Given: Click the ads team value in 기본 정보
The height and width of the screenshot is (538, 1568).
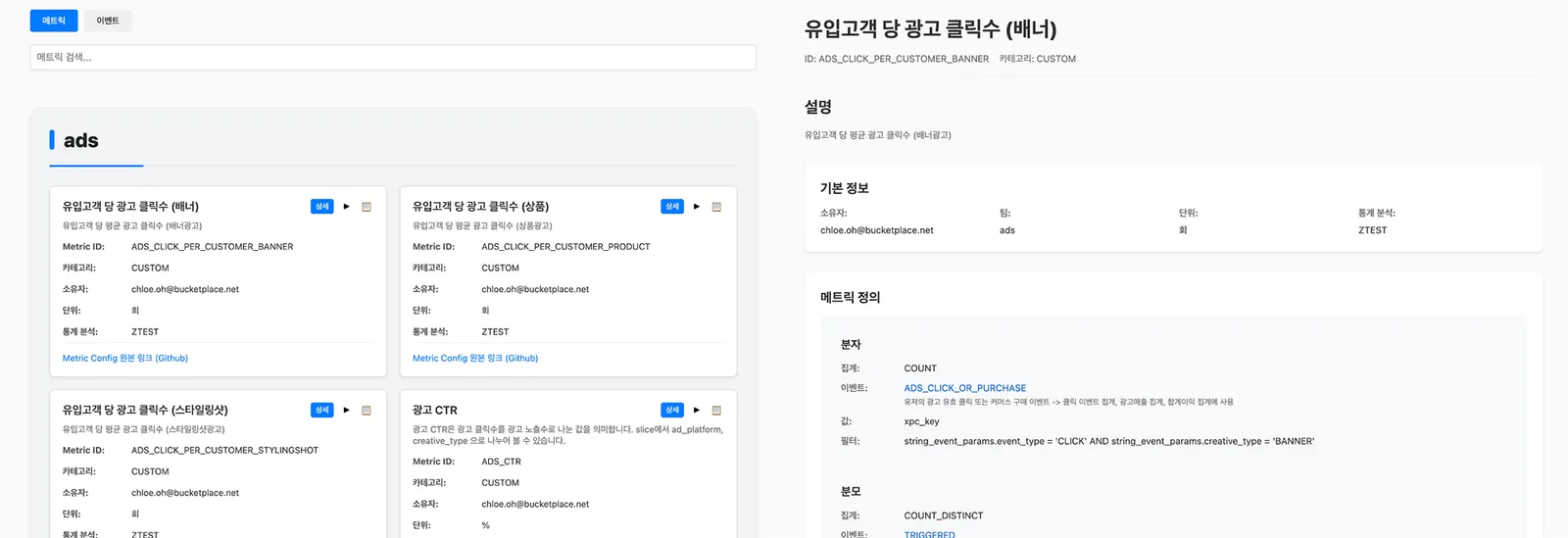Looking at the screenshot, I should 1007,231.
